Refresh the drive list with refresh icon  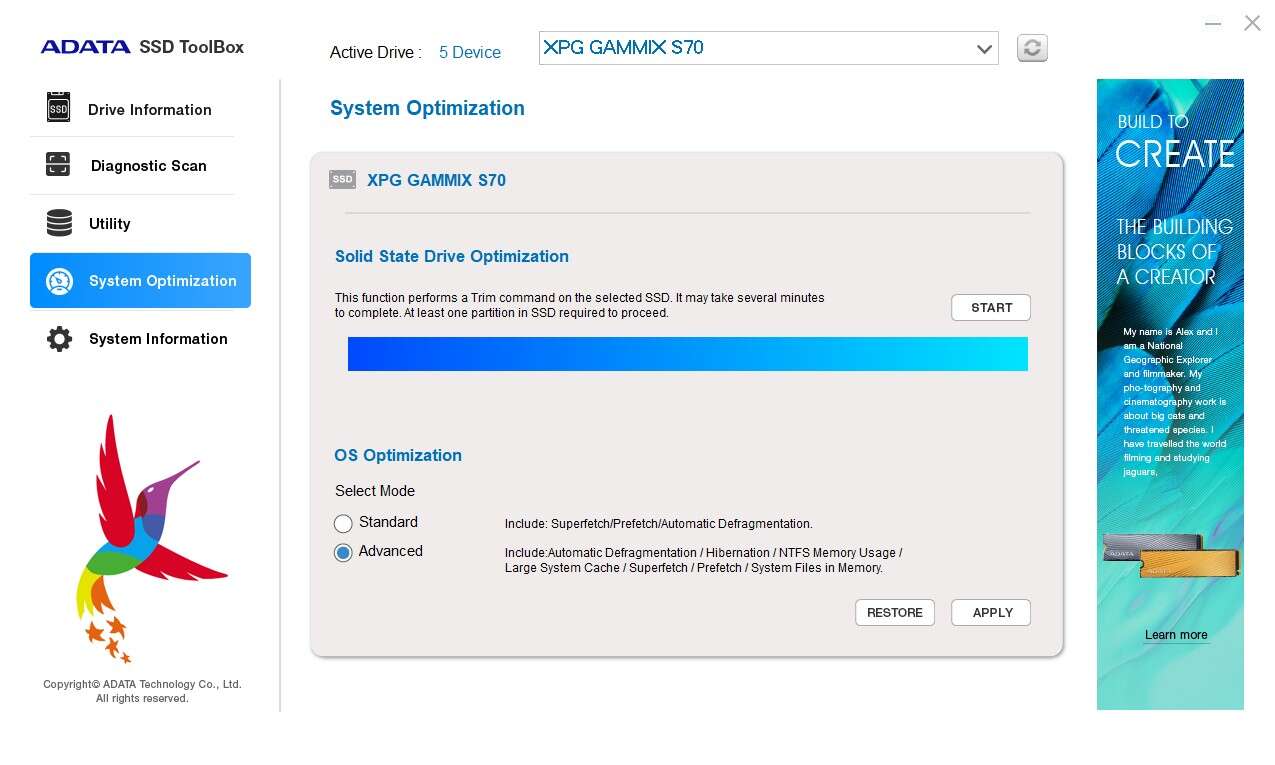(x=1032, y=48)
